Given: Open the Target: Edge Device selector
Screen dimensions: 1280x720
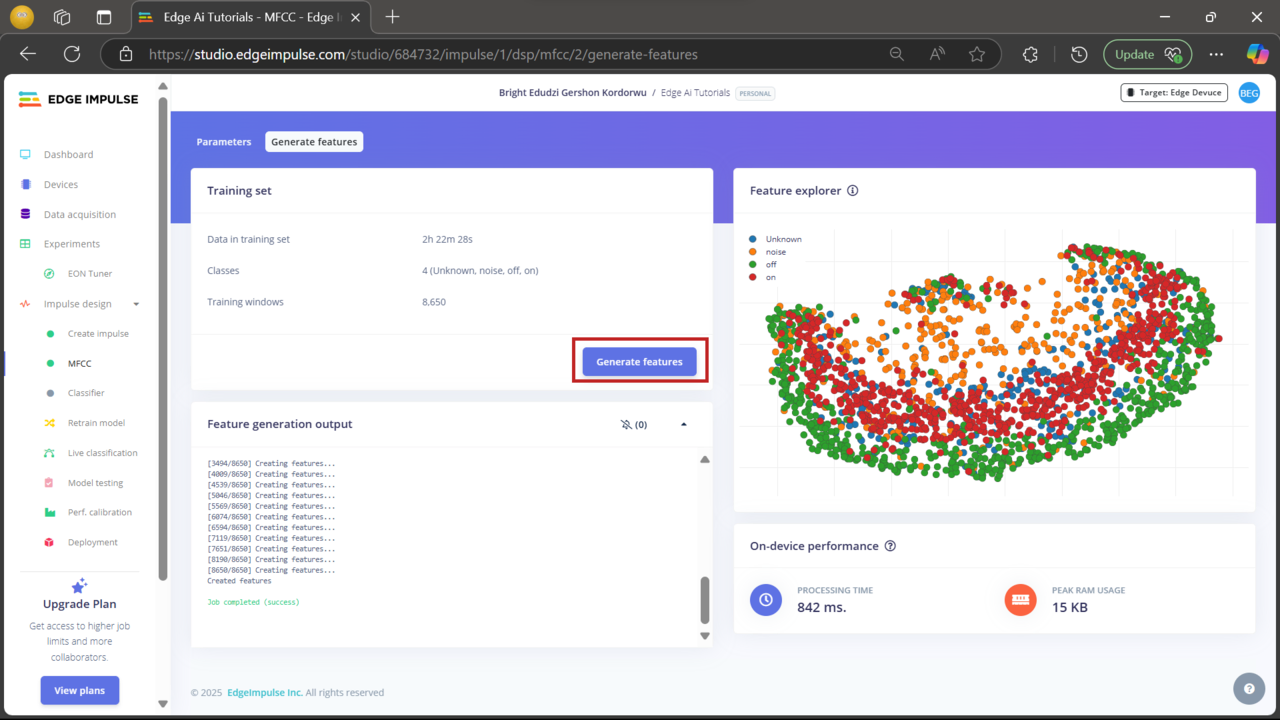Looking at the screenshot, I should point(1174,93).
